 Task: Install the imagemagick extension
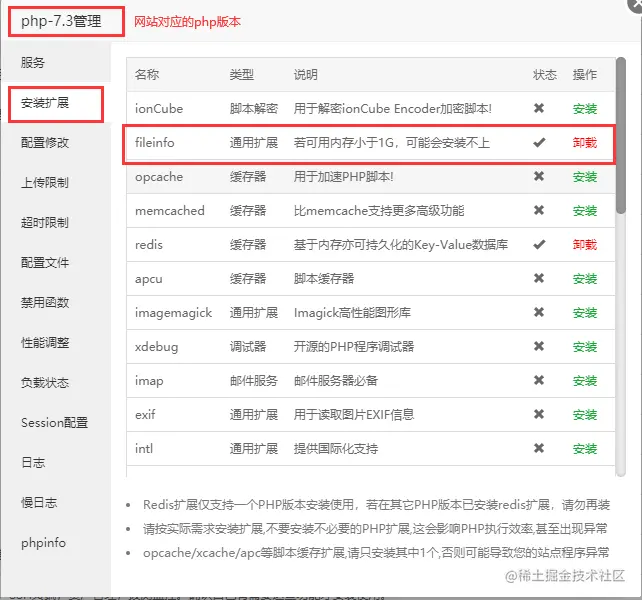coord(585,313)
